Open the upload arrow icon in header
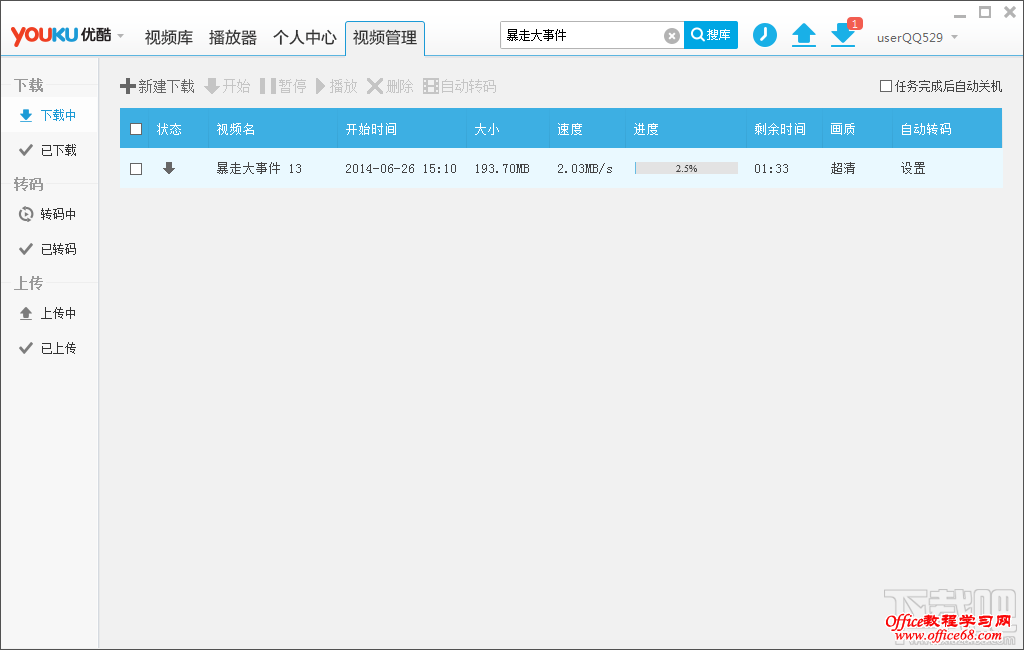 [x=804, y=35]
